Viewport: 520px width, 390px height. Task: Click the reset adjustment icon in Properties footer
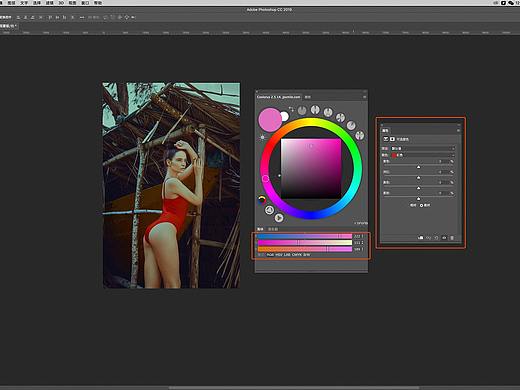(x=436, y=238)
